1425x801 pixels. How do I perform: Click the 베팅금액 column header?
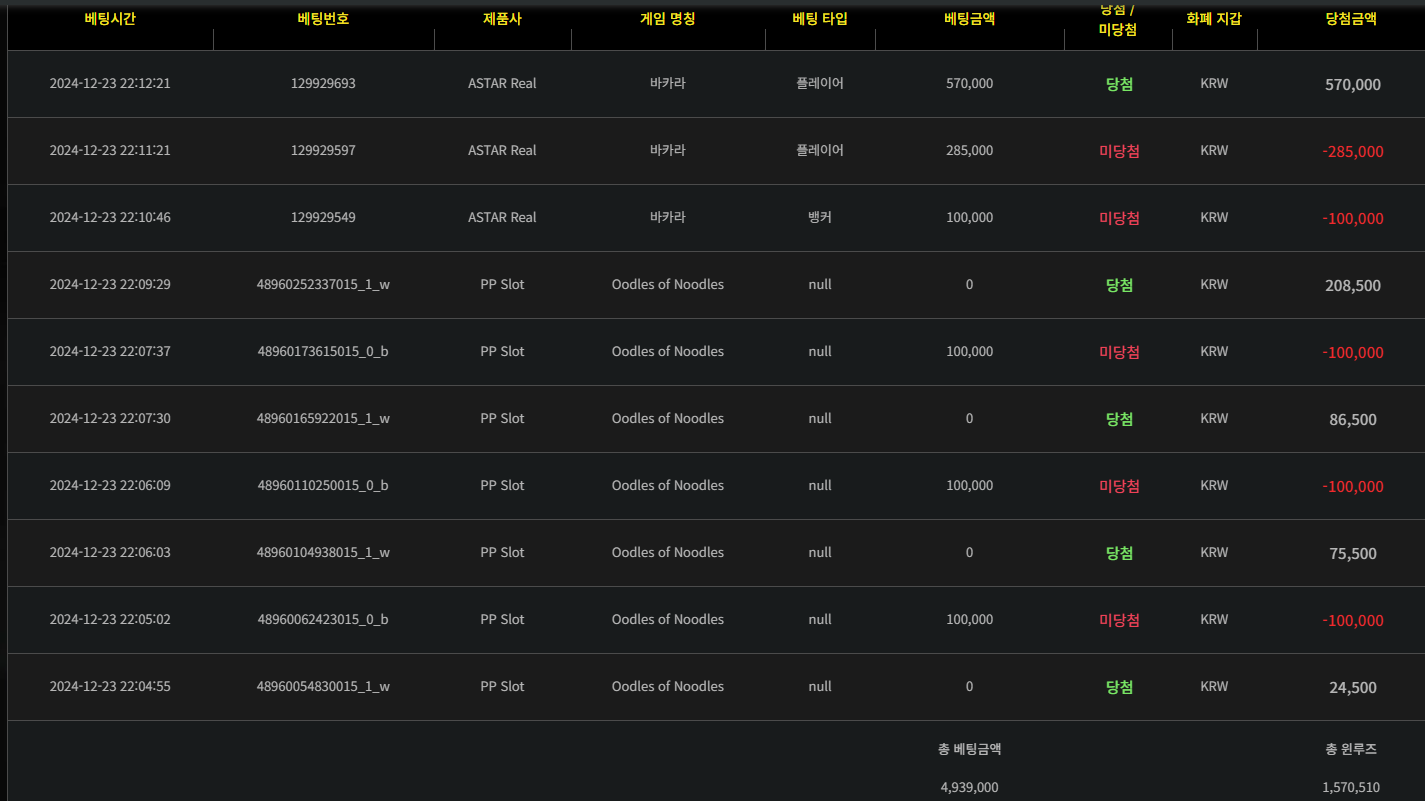pyautogui.click(x=969, y=18)
